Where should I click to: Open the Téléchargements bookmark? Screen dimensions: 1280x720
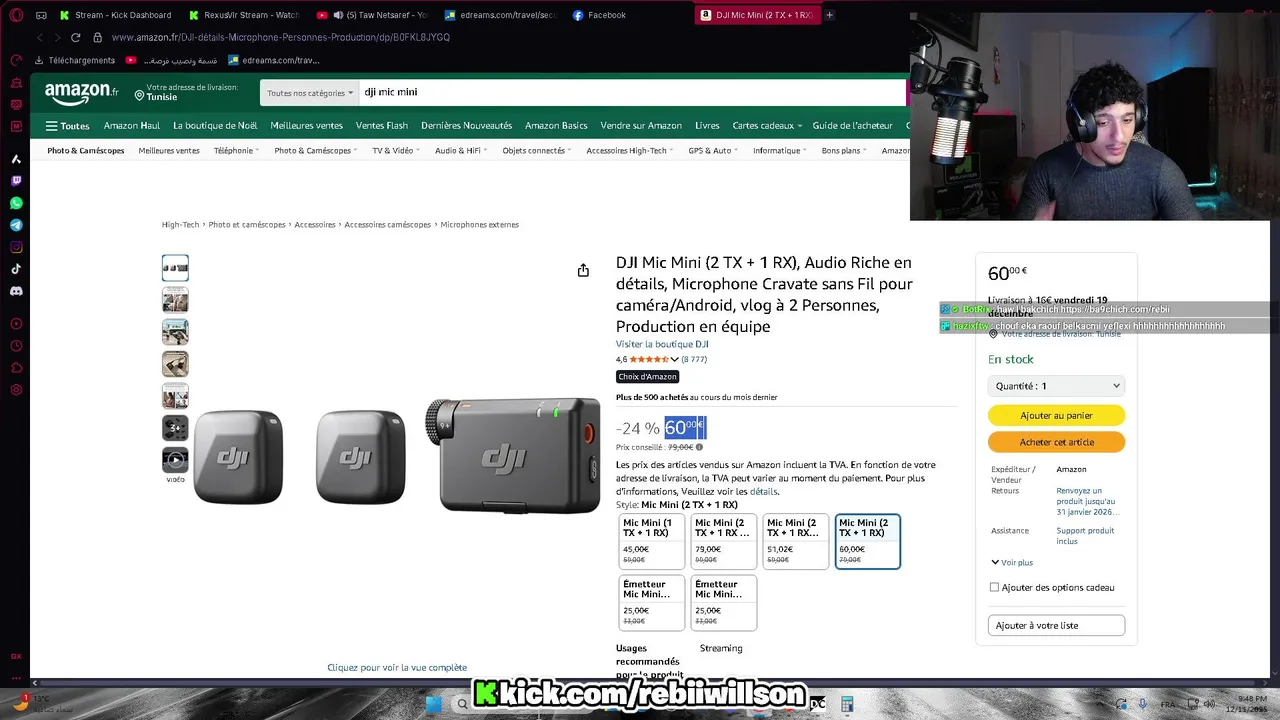coord(74,60)
